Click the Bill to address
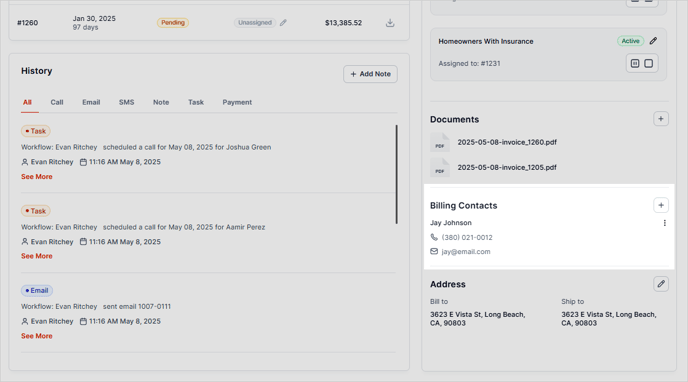This screenshot has height=382, width=688. (477, 319)
